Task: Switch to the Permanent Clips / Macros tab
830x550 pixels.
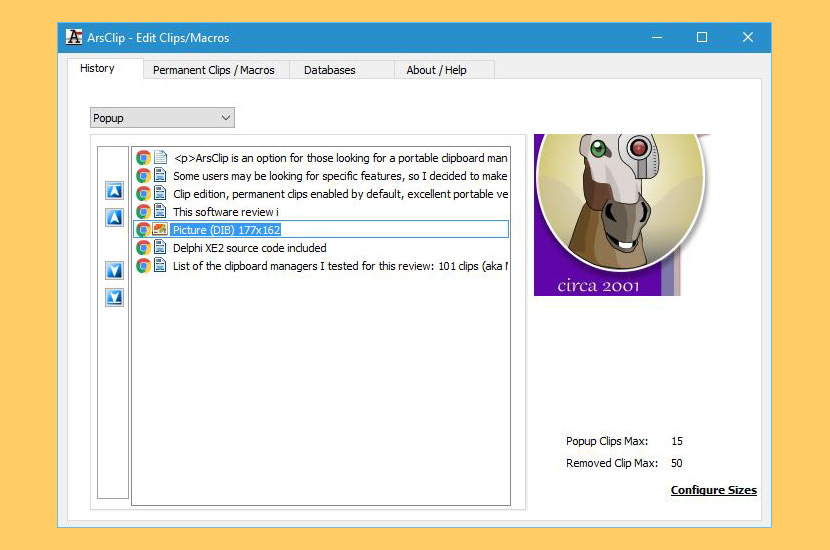Action: point(214,70)
